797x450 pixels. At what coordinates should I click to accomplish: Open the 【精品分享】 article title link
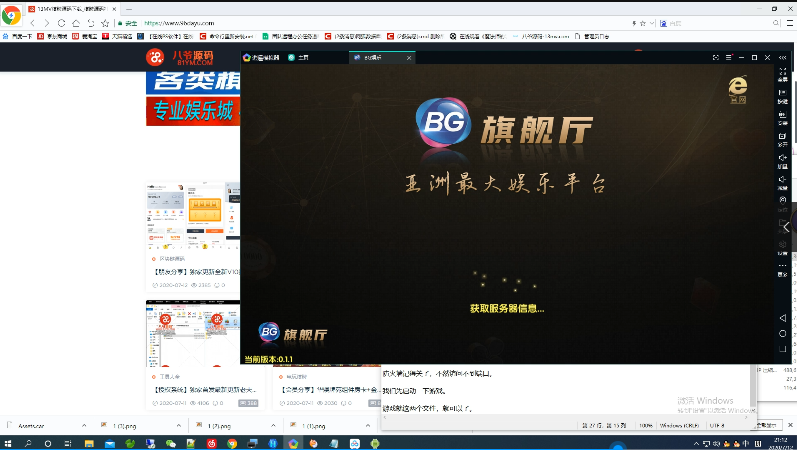pos(196,272)
